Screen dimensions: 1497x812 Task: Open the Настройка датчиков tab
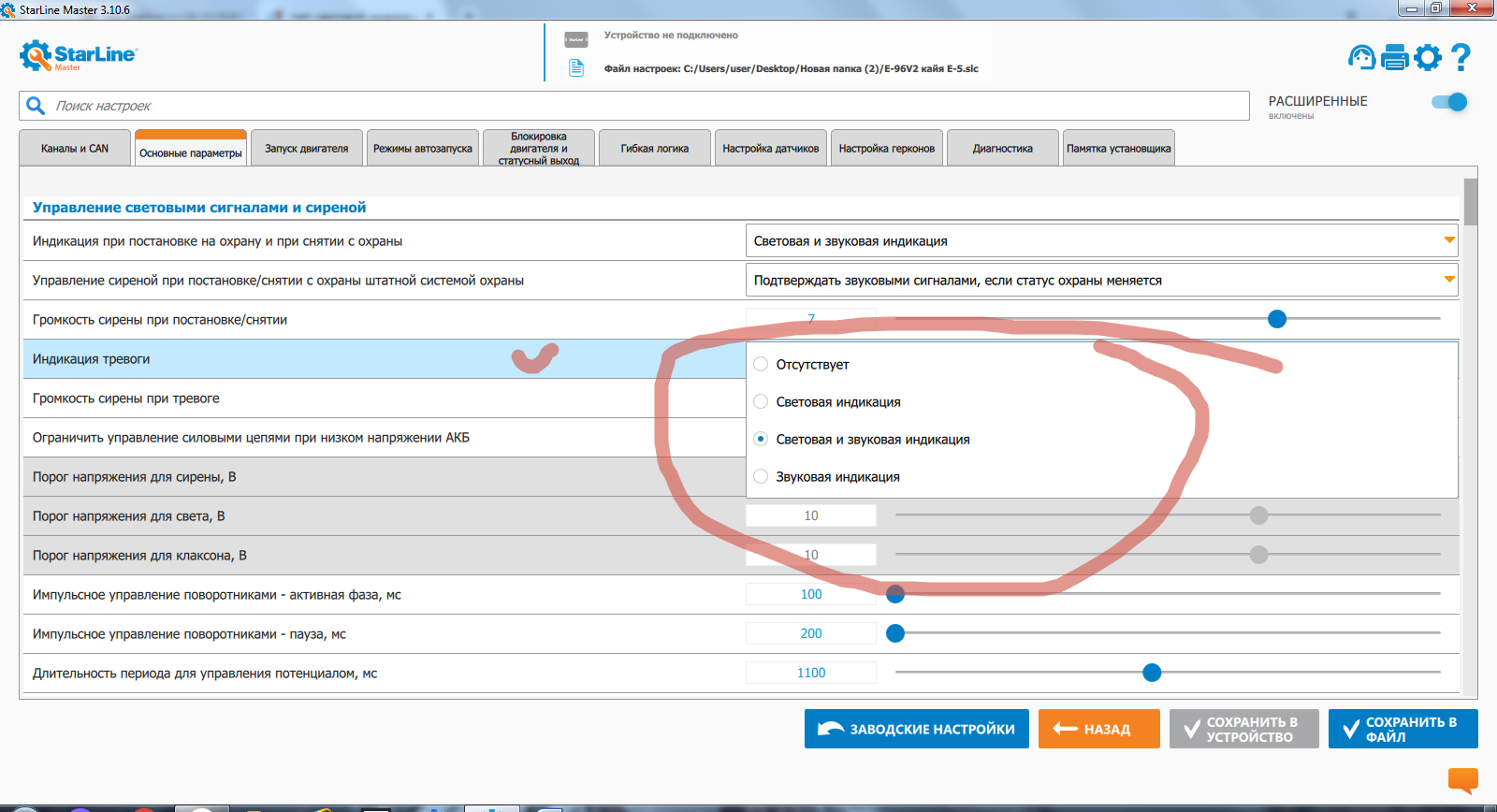coord(770,149)
